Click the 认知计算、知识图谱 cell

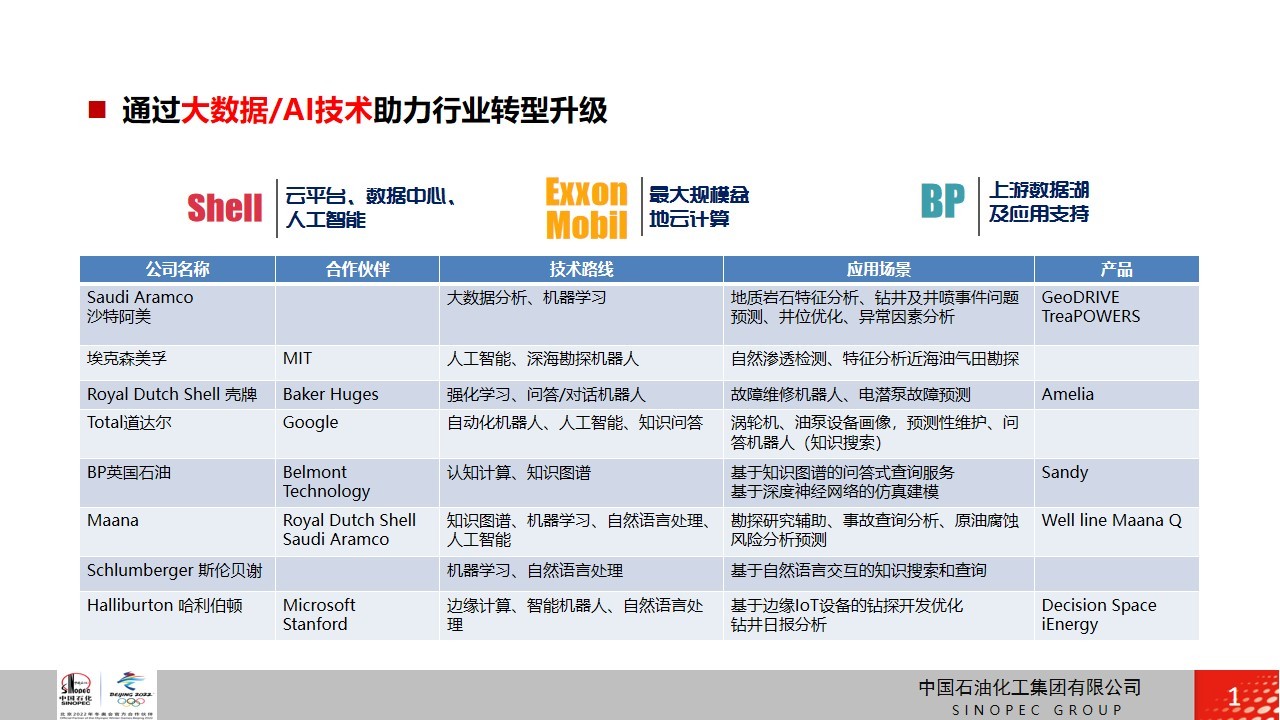(581, 483)
